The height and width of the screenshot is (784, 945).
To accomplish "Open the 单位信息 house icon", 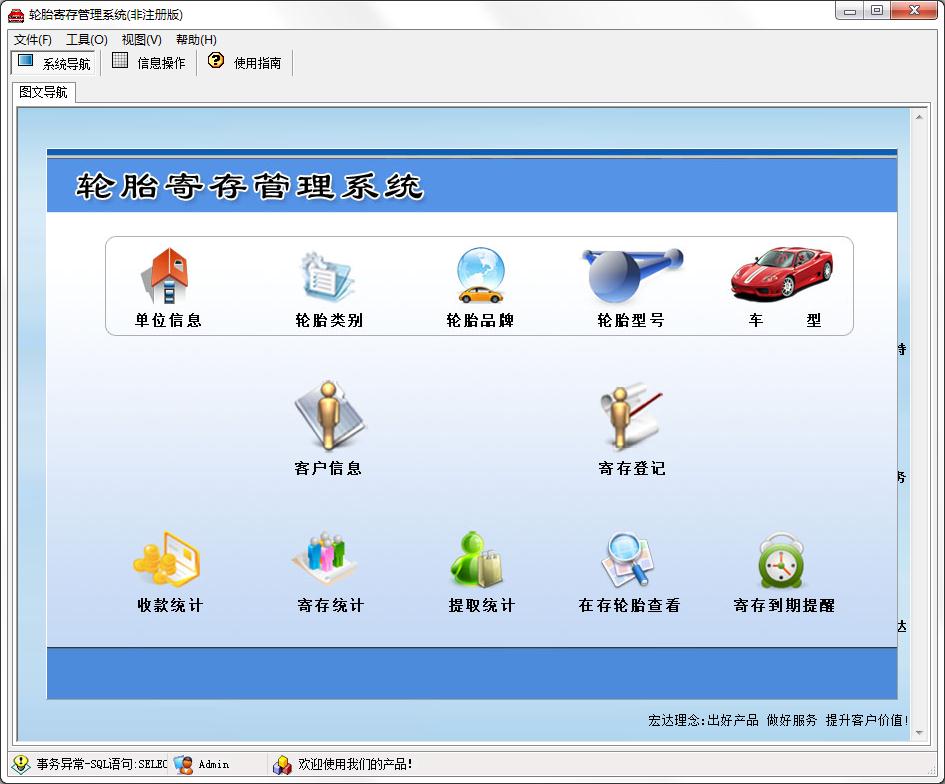I will tap(165, 275).
